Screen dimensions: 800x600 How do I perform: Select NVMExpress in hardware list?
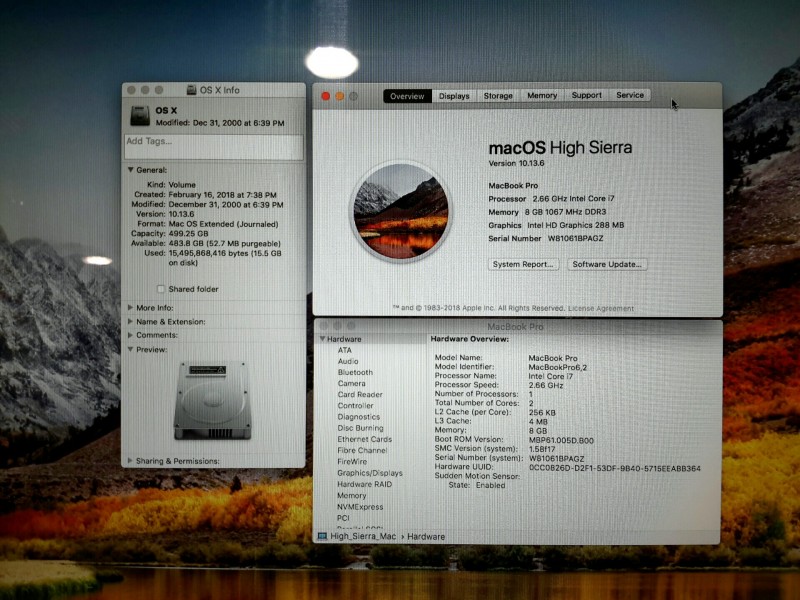coord(360,507)
